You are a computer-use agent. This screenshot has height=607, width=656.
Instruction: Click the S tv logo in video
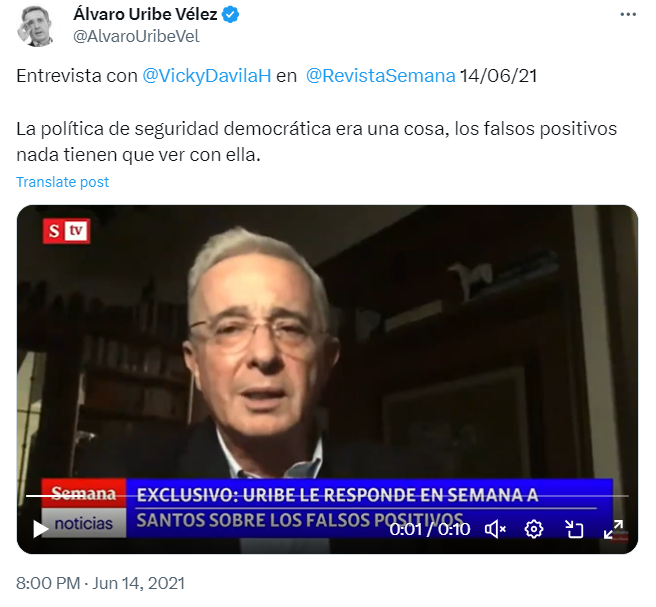pos(66,231)
